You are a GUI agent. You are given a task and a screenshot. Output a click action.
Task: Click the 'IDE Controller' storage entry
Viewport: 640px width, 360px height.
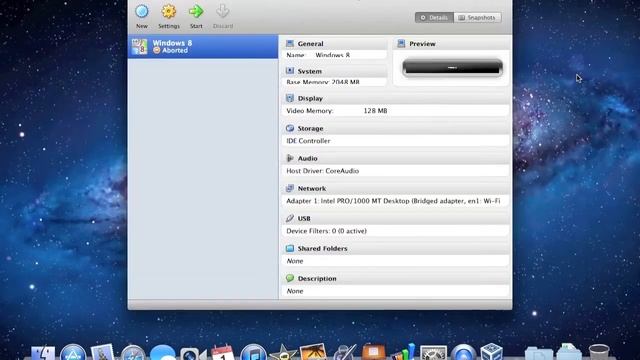pyautogui.click(x=308, y=141)
